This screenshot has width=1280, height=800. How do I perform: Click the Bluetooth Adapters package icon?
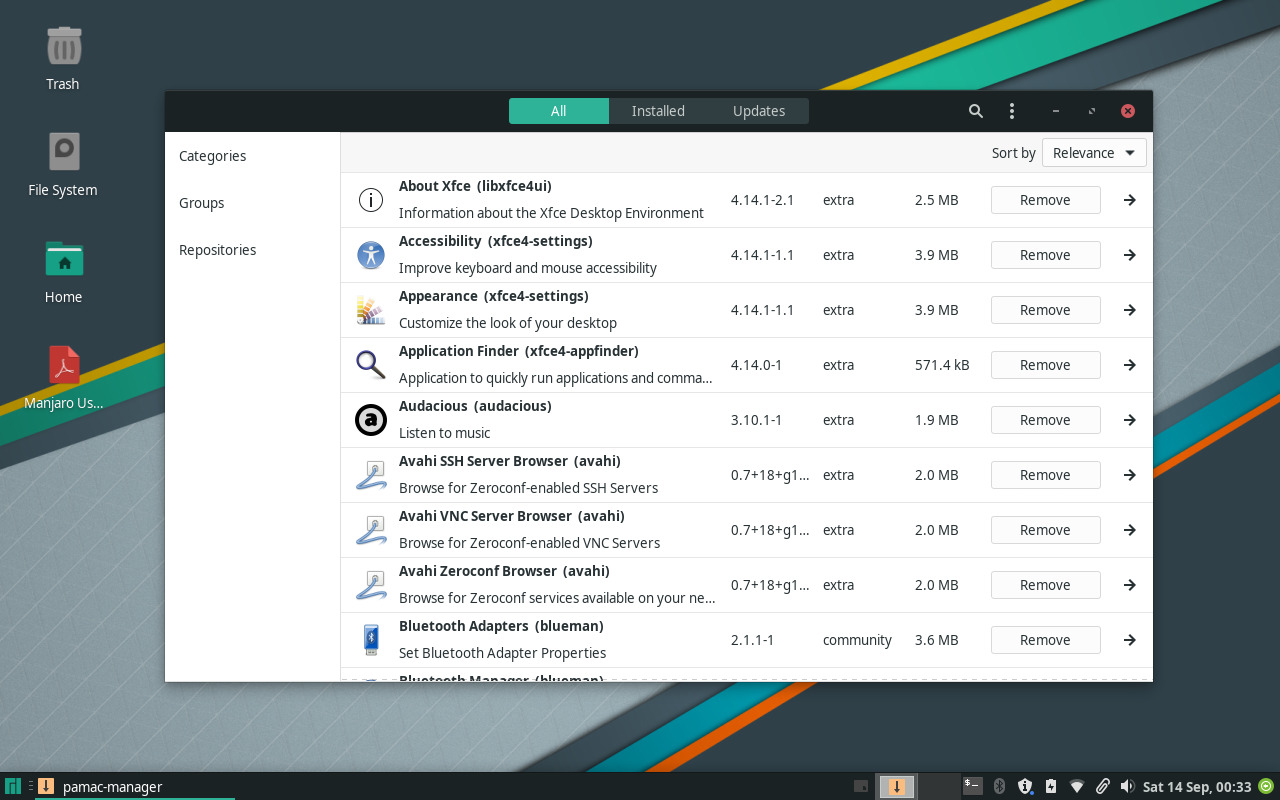371,639
